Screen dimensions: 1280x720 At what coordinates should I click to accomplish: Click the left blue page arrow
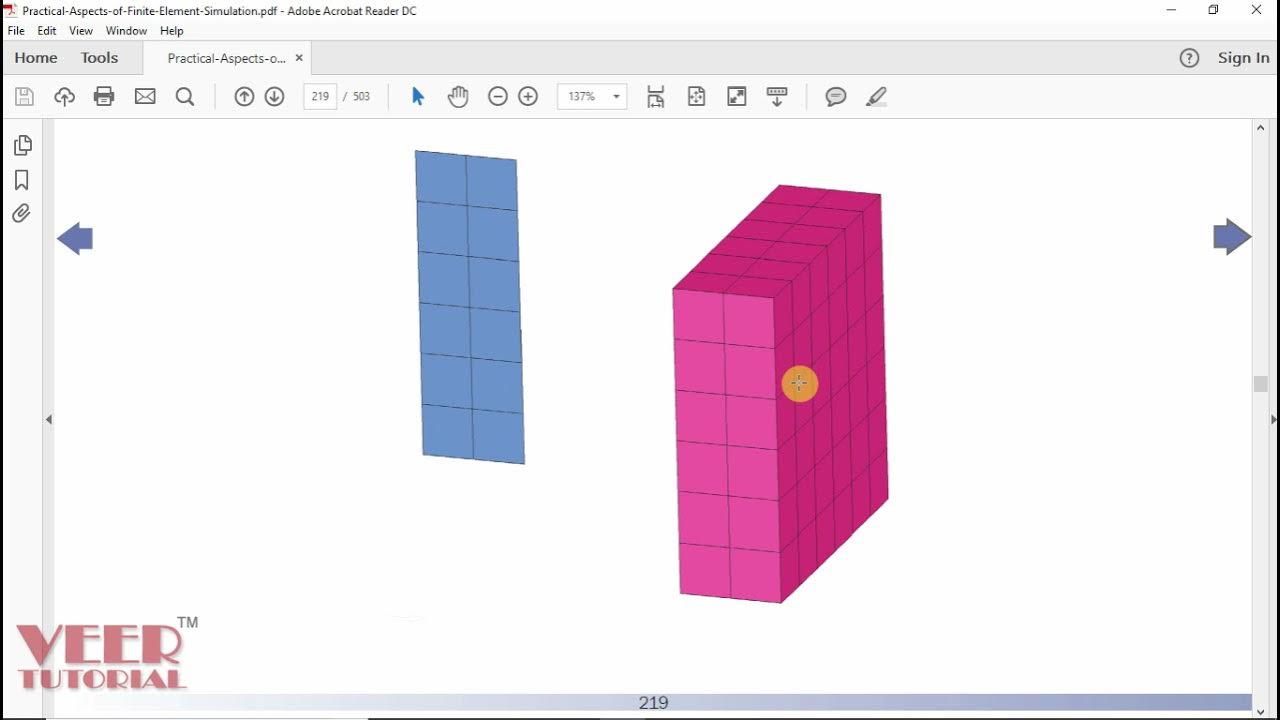pos(75,239)
